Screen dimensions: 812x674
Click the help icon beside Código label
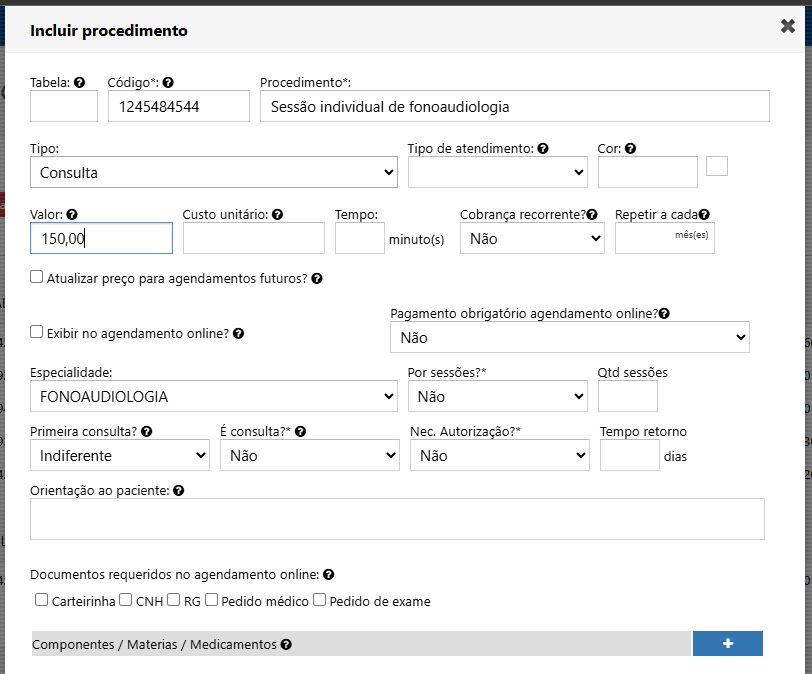tap(168, 83)
